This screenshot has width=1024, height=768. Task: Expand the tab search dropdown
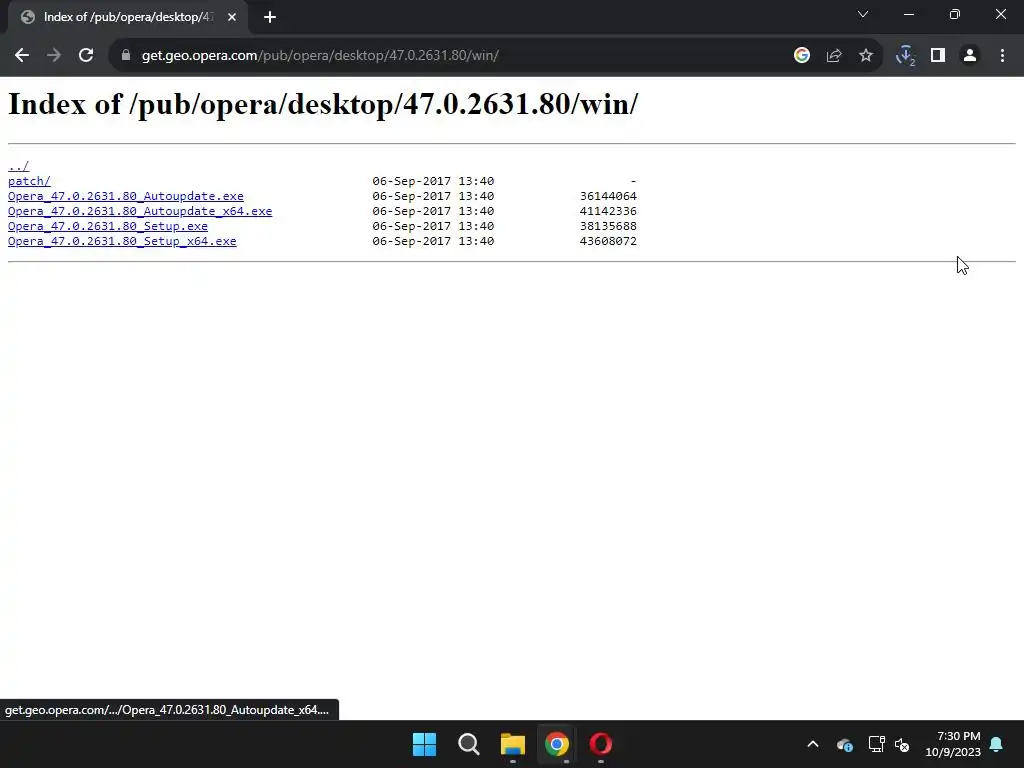pyautogui.click(x=863, y=14)
